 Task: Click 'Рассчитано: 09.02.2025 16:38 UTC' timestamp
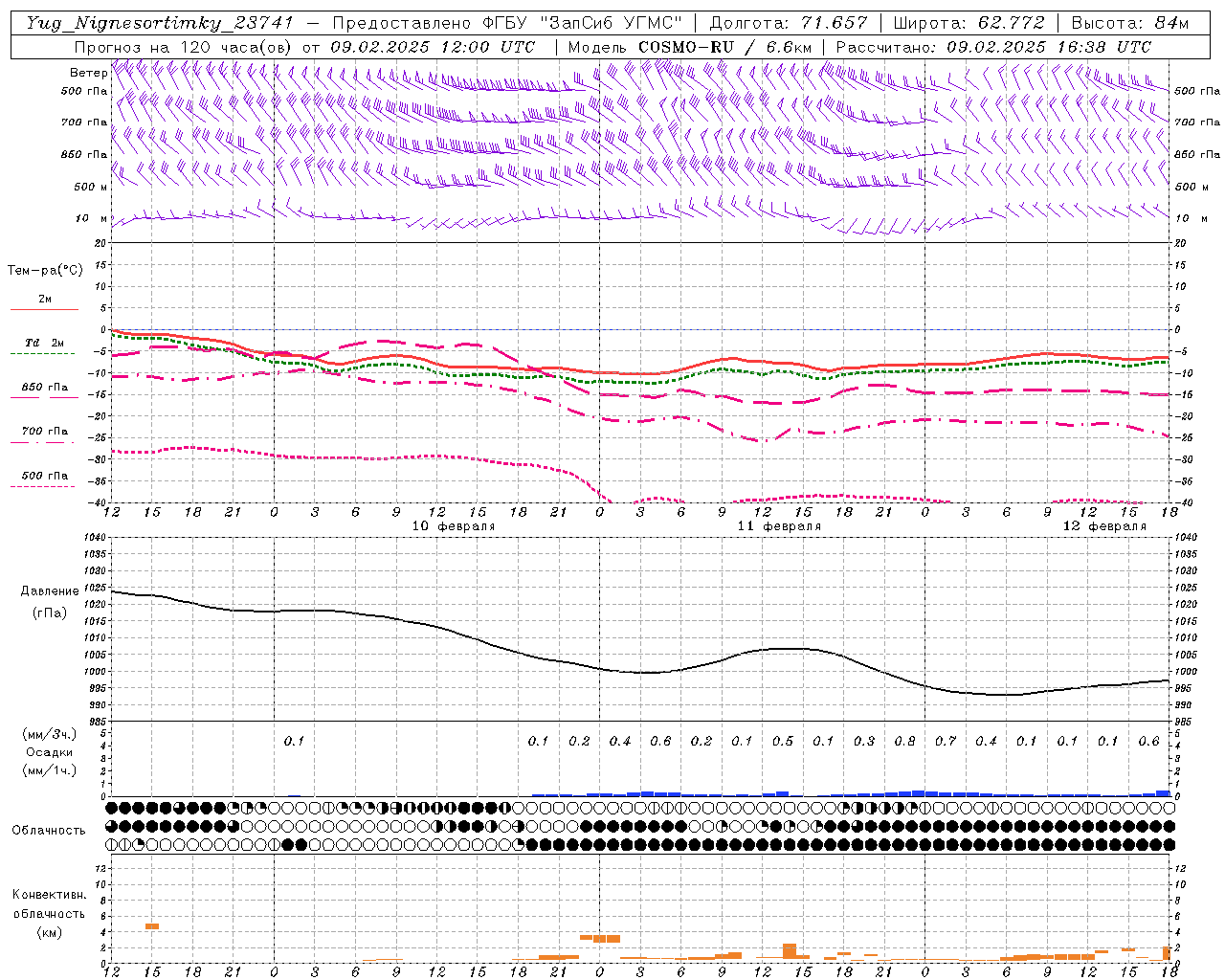click(x=993, y=47)
